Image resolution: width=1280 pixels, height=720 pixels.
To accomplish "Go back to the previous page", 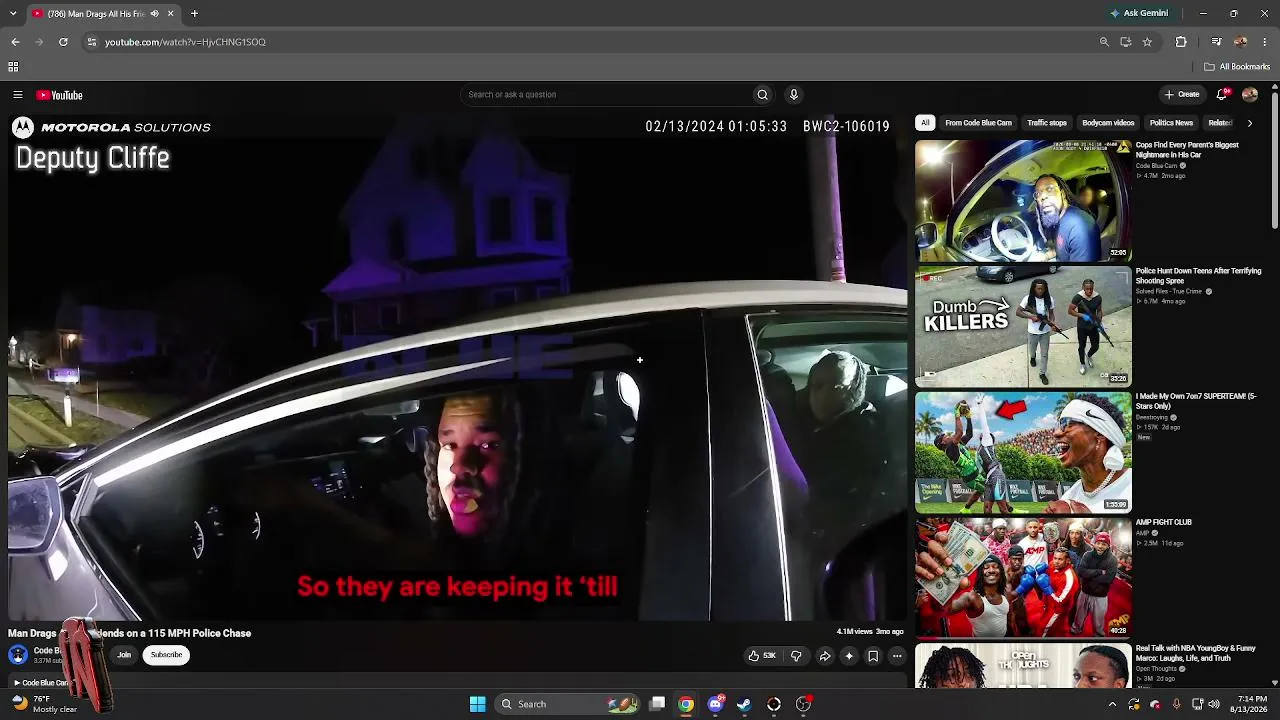I will point(15,42).
